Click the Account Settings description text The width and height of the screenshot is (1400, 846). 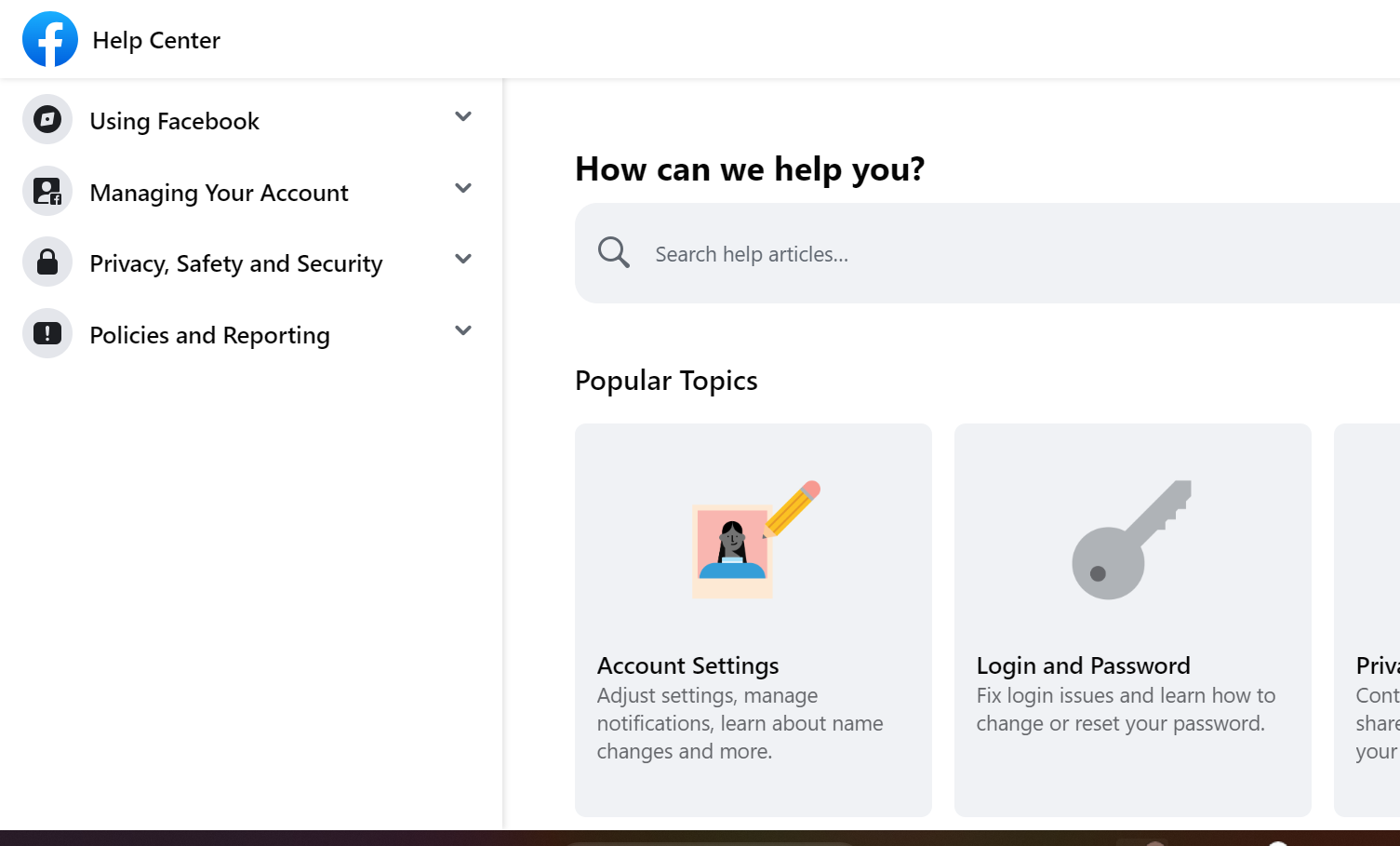pyautogui.click(x=740, y=723)
